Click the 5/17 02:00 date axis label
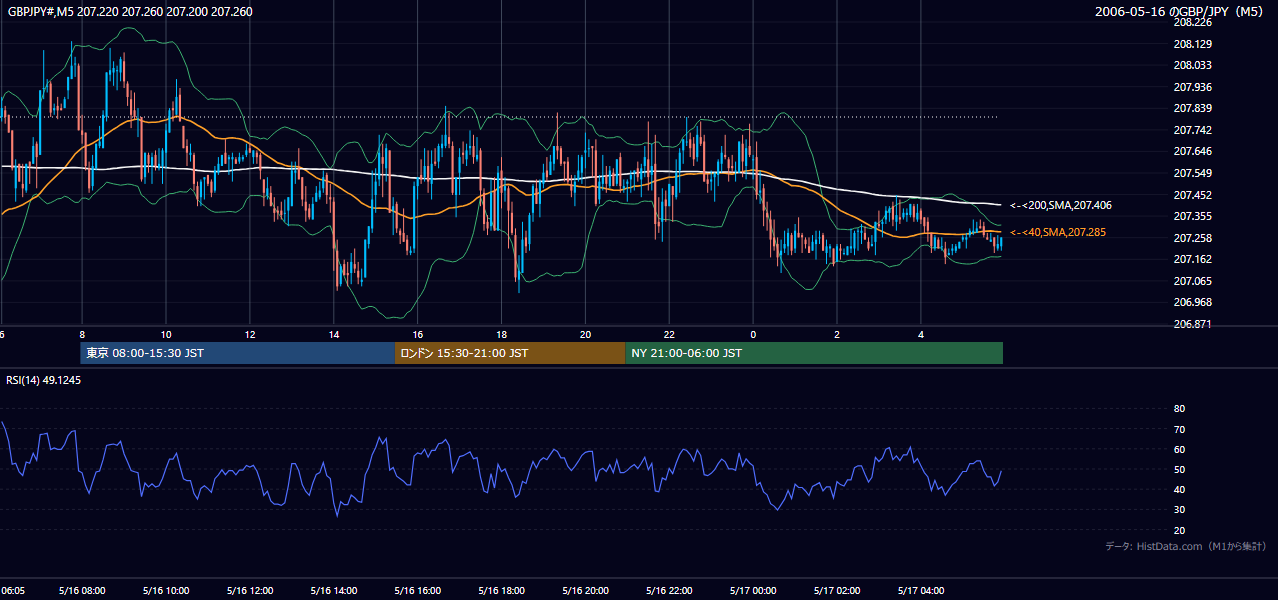Screen dimensions: 1278x600 pyautogui.click(x=838, y=591)
